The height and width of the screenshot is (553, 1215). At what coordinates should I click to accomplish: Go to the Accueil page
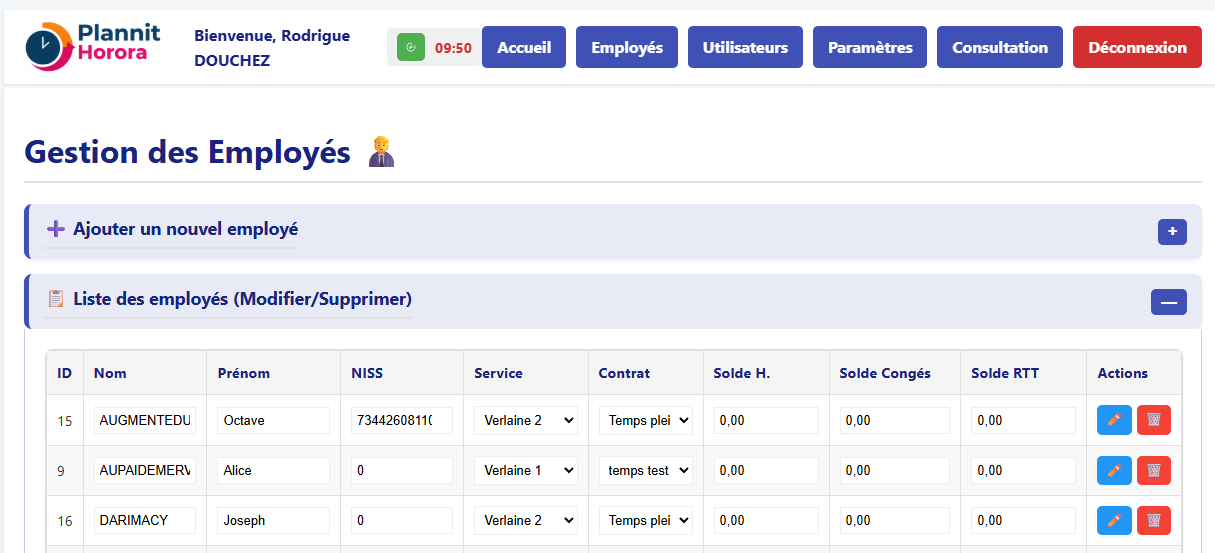click(524, 47)
